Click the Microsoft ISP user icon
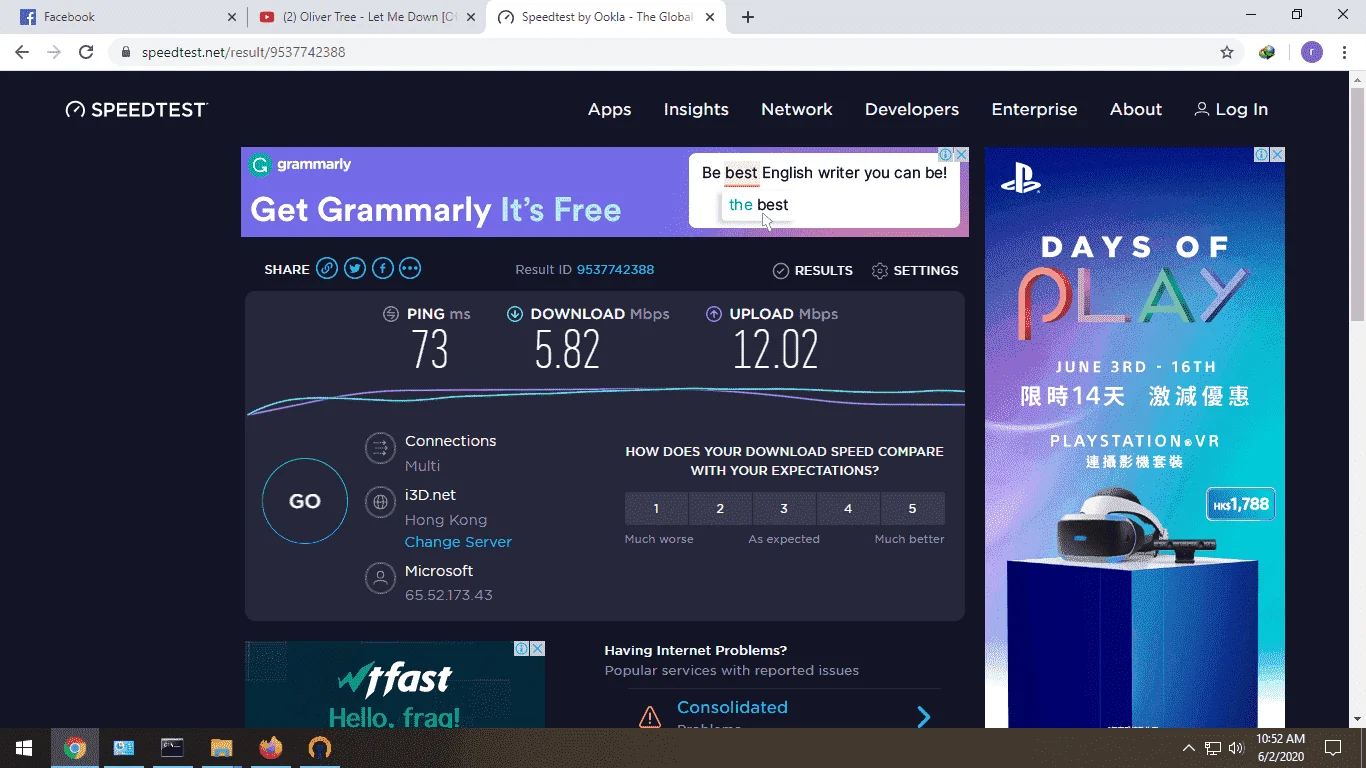 point(380,578)
